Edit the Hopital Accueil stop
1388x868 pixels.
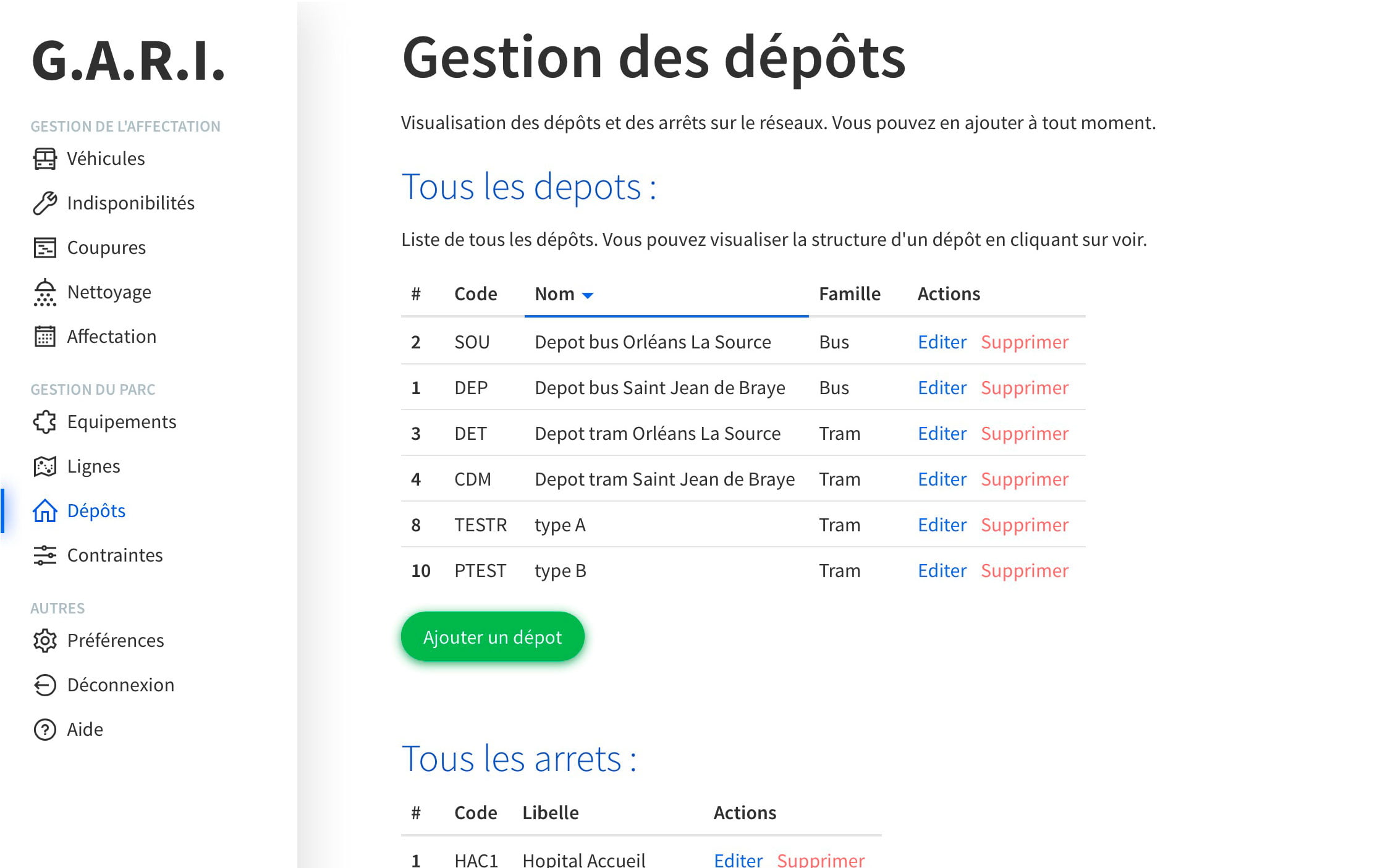tap(738, 860)
